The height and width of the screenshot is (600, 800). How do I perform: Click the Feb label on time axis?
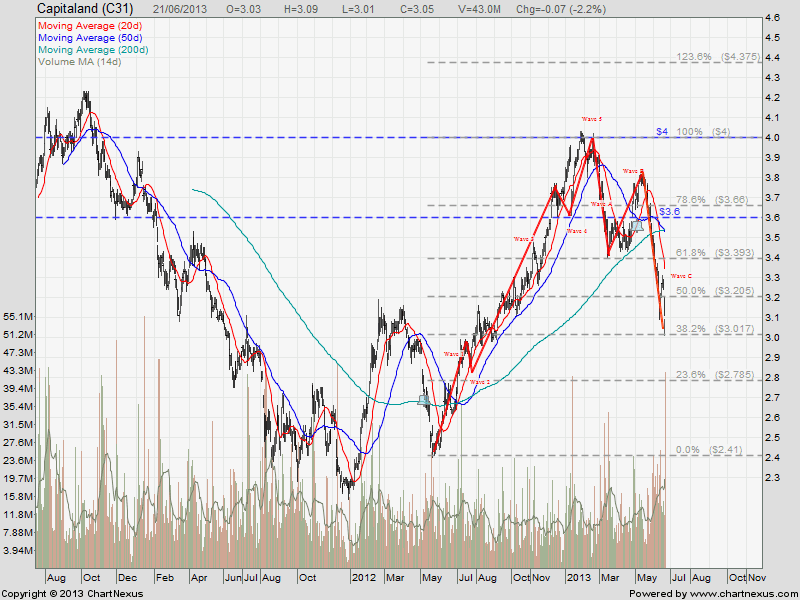(x=164, y=578)
